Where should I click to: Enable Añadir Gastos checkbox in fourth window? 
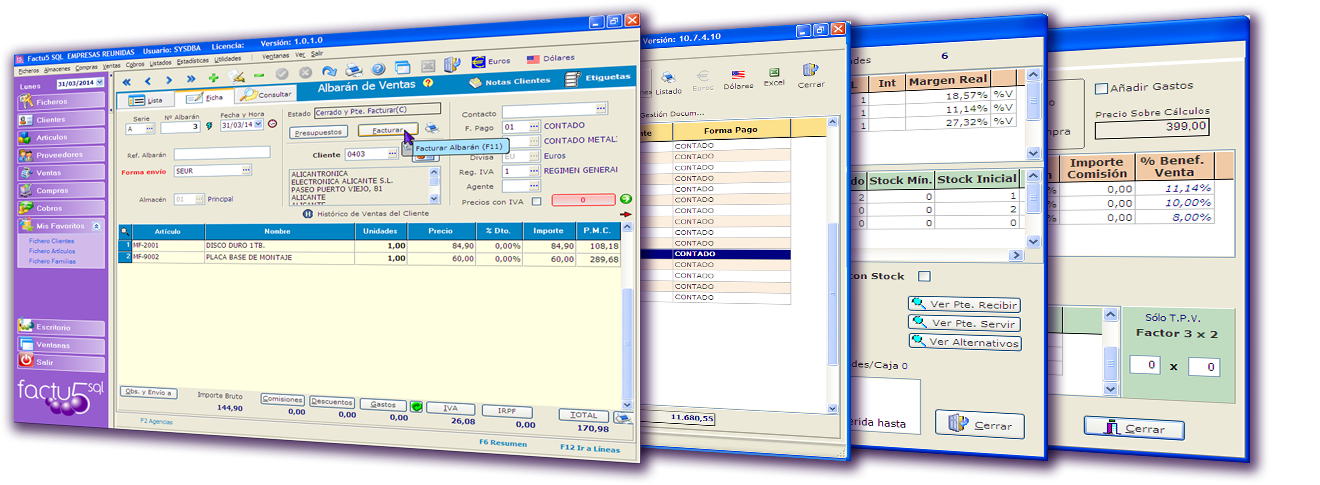coord(1101,87)
